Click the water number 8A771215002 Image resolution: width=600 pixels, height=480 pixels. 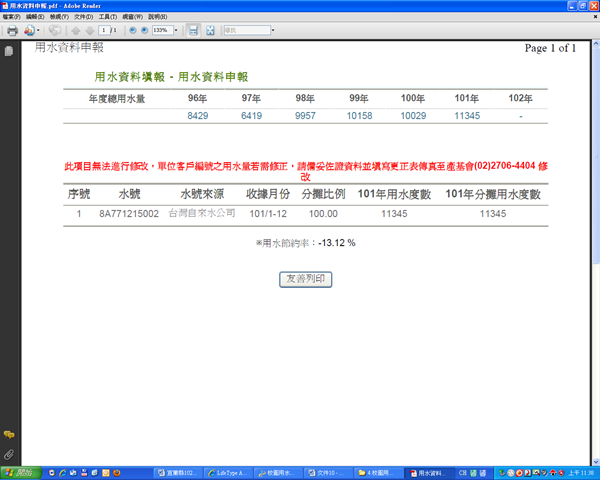tap(129, 214)
